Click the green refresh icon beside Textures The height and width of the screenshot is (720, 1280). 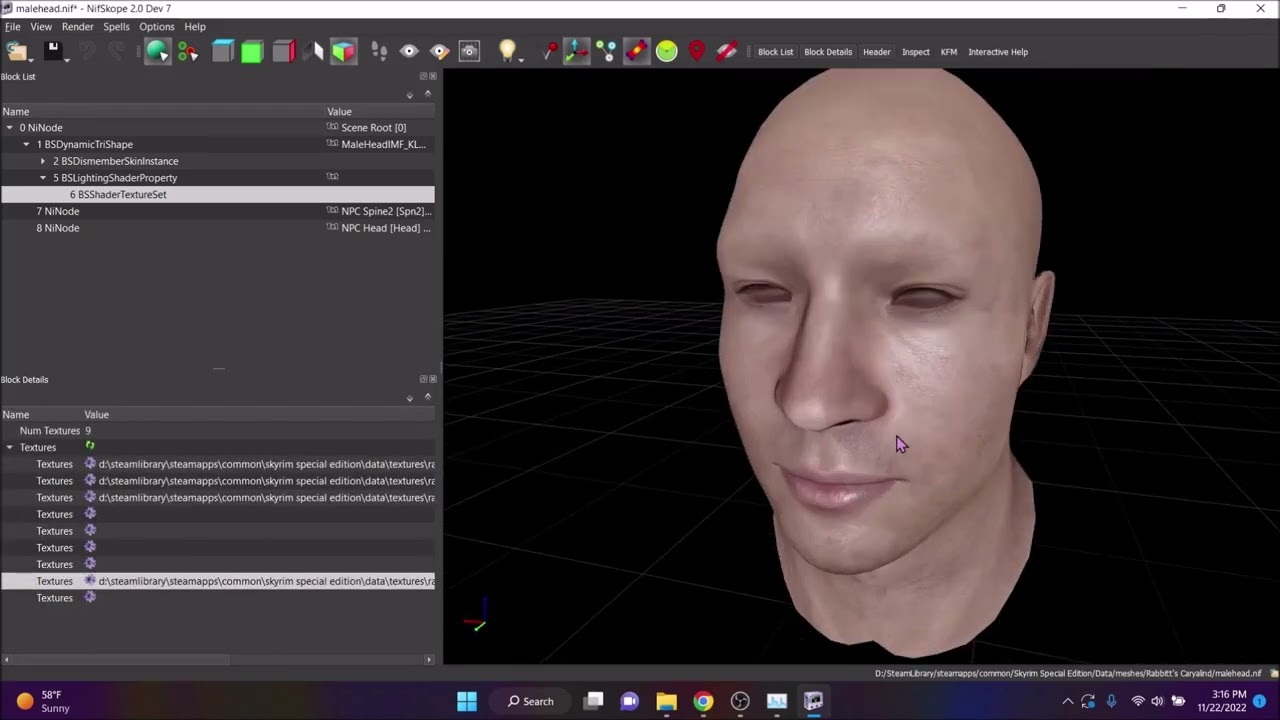click(90, 446)
